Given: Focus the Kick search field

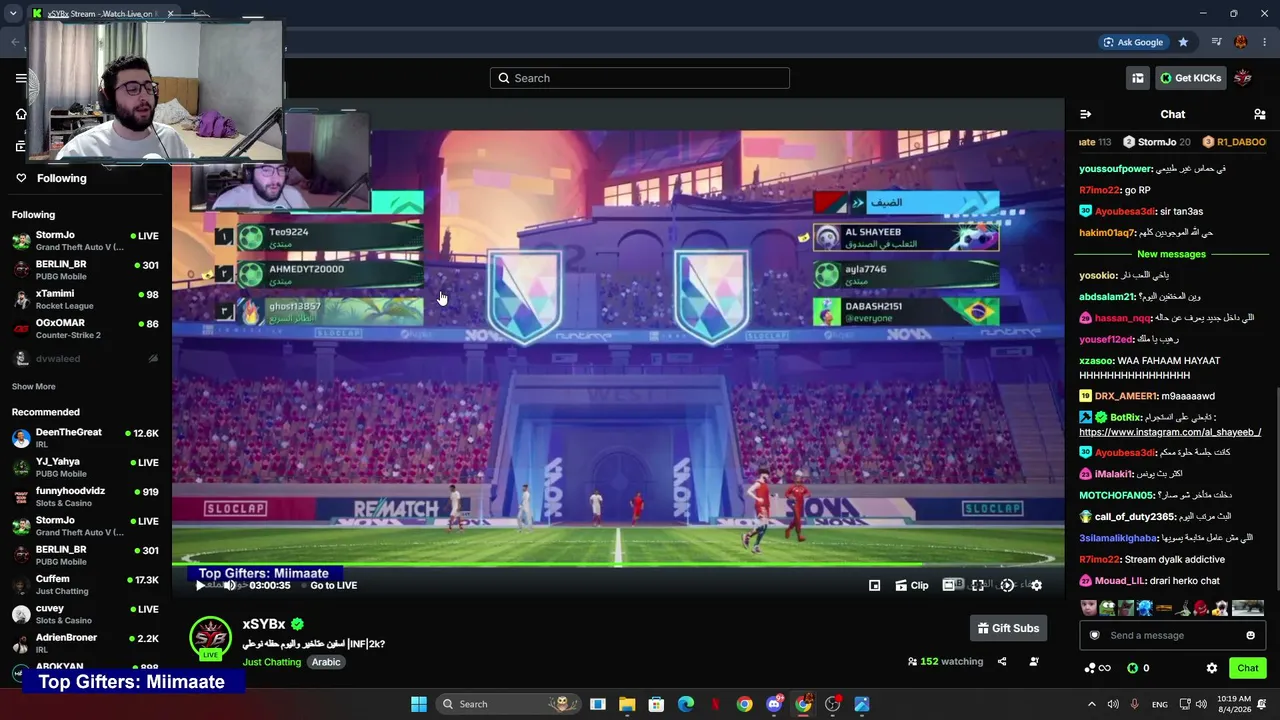Looking at the screenshot, I should (x=640, y=78).
